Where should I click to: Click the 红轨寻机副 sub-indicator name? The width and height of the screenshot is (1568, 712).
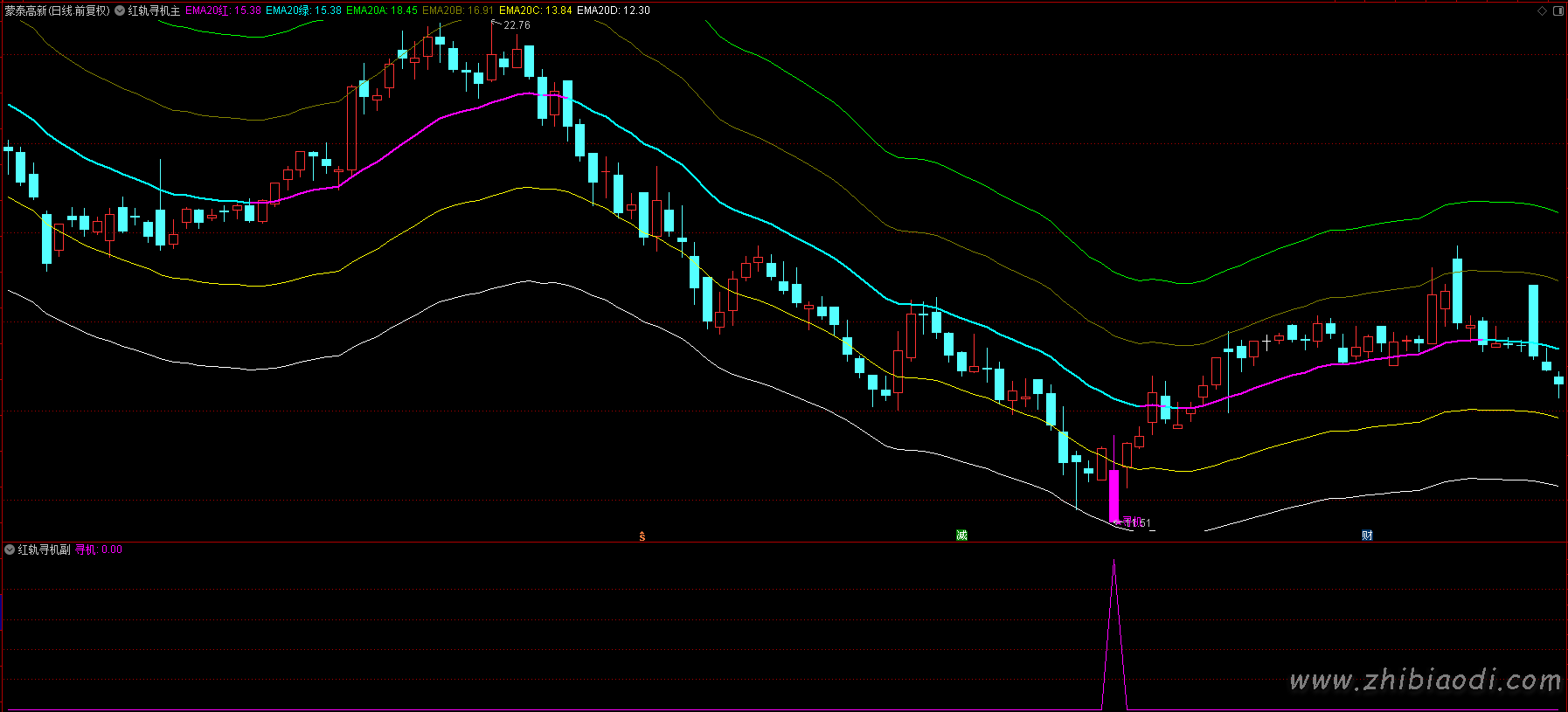[x=45, y=550]
